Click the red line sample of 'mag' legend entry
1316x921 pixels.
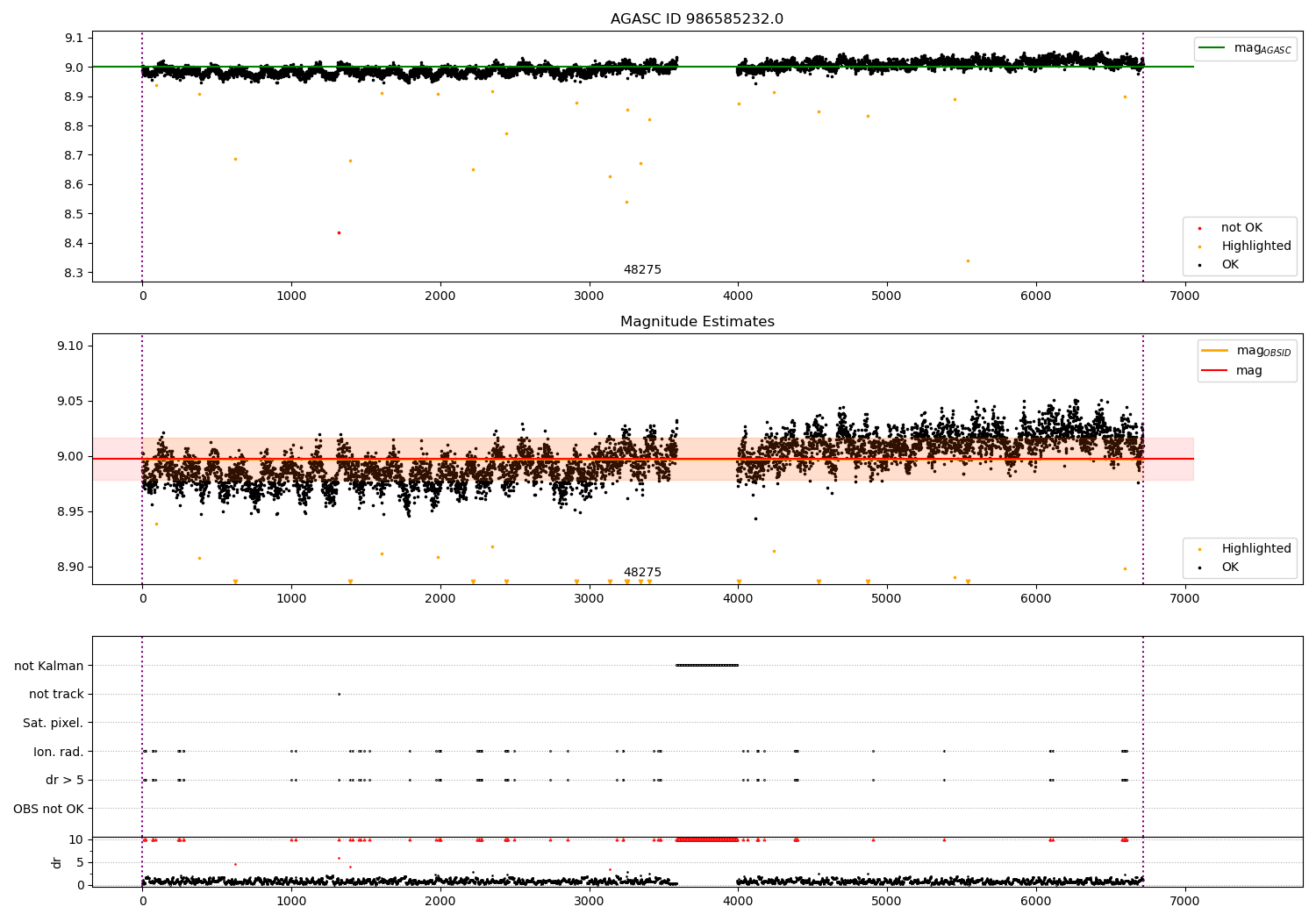click(x=1215, y=370)
